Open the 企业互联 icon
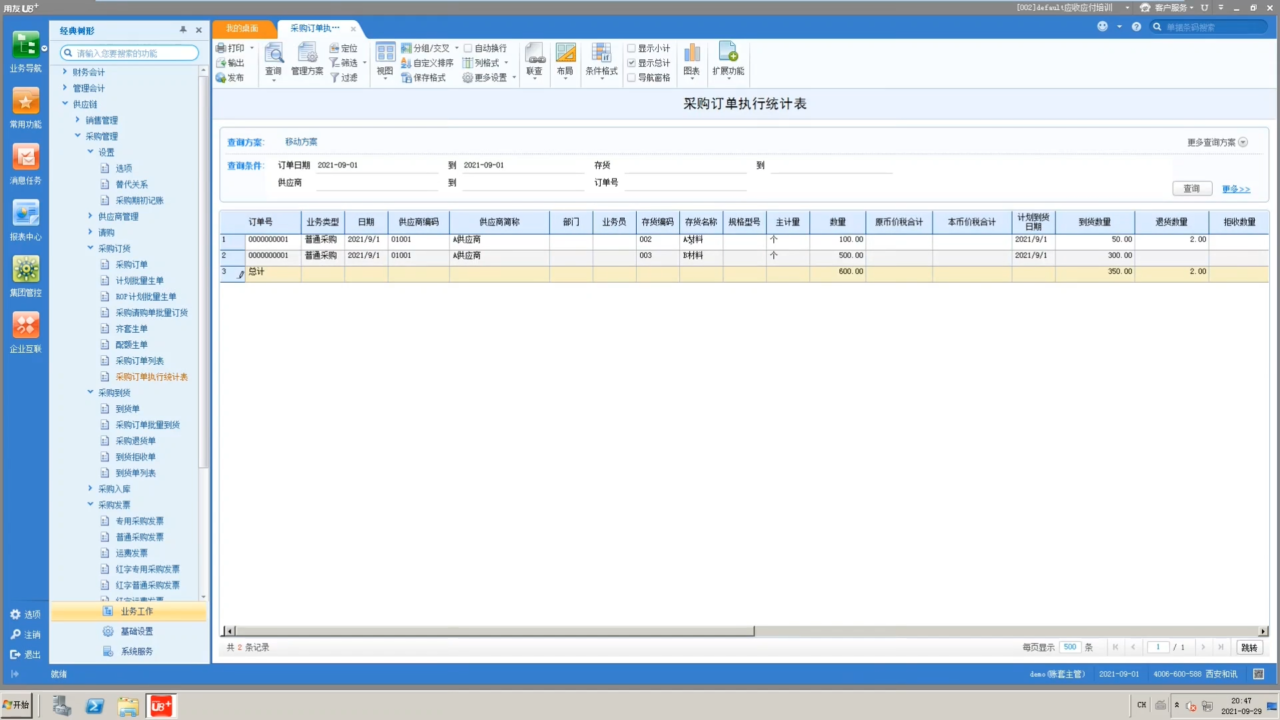This screenshot has width=1280, height=720. 26,325
